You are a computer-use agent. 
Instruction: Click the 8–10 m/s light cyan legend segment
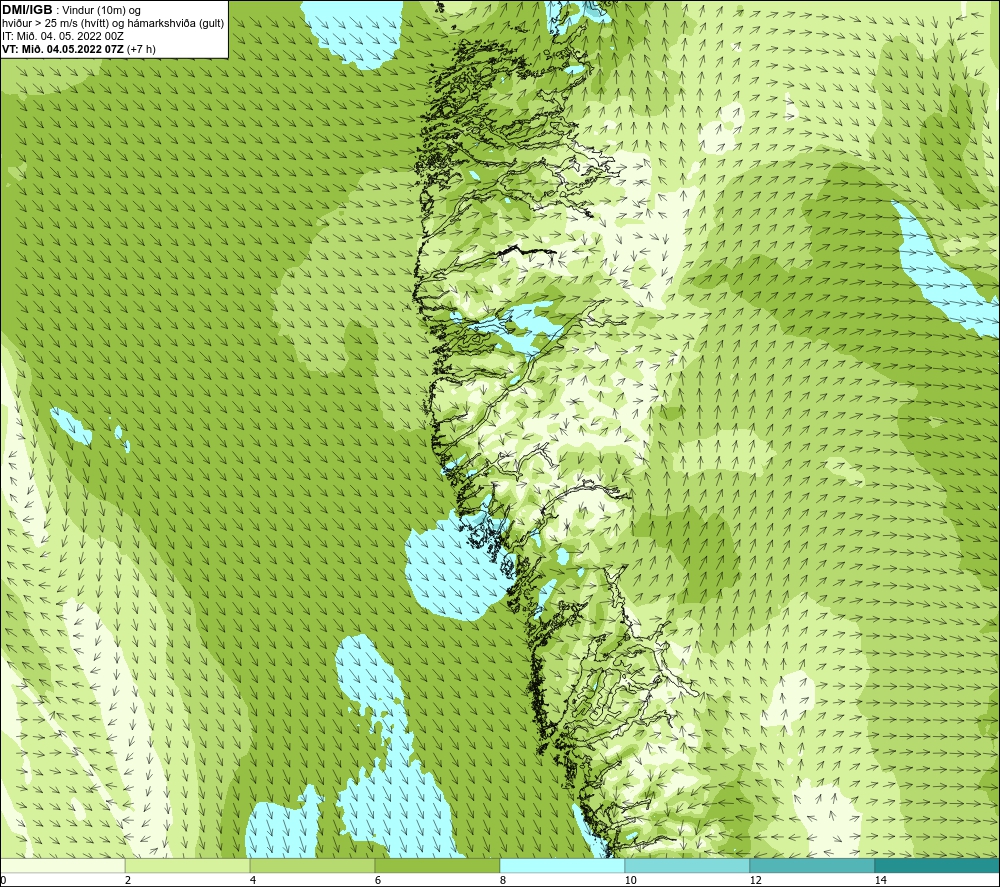(x=562, y=865)
